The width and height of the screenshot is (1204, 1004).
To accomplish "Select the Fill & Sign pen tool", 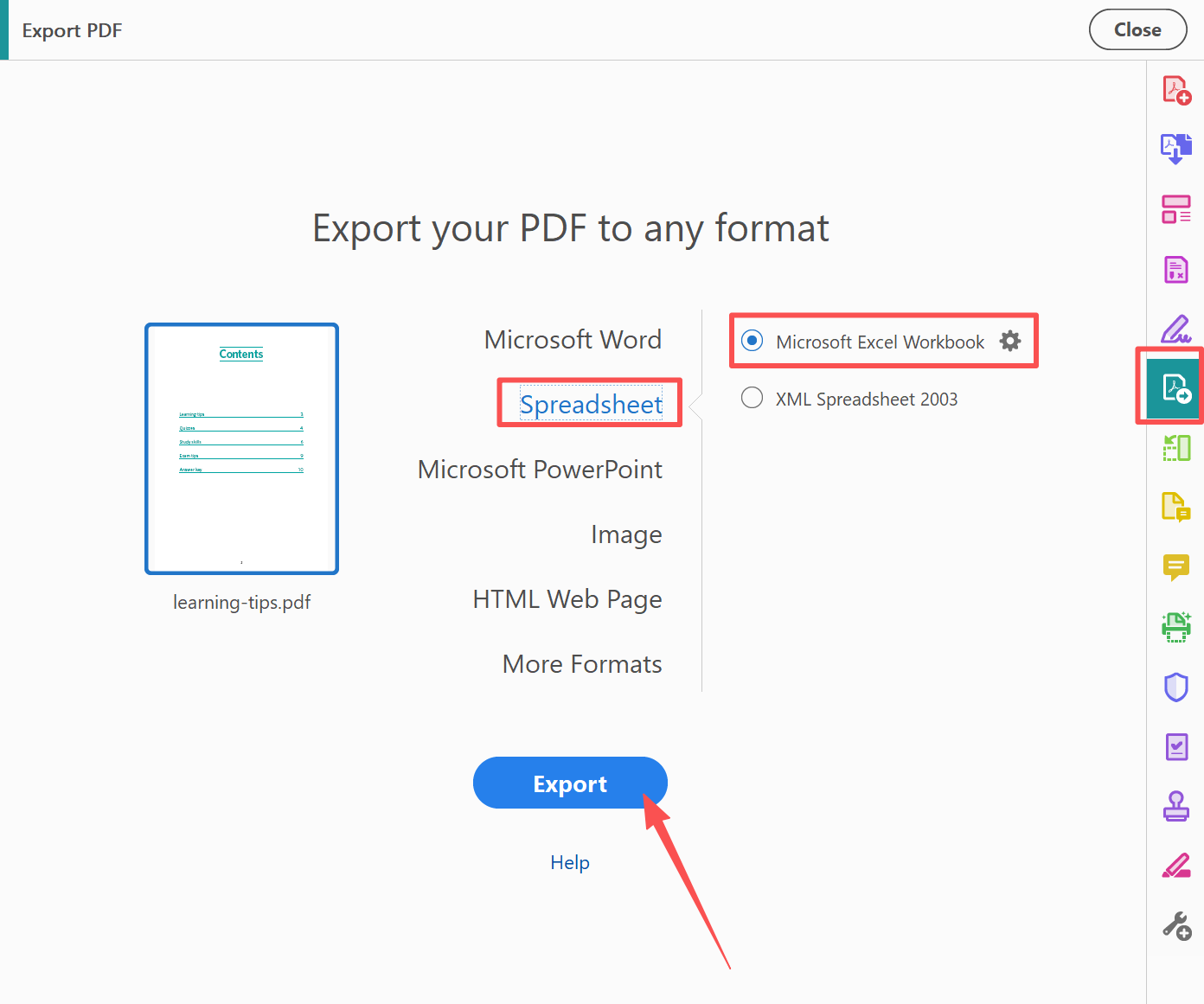I will (x=1175, y=329).
